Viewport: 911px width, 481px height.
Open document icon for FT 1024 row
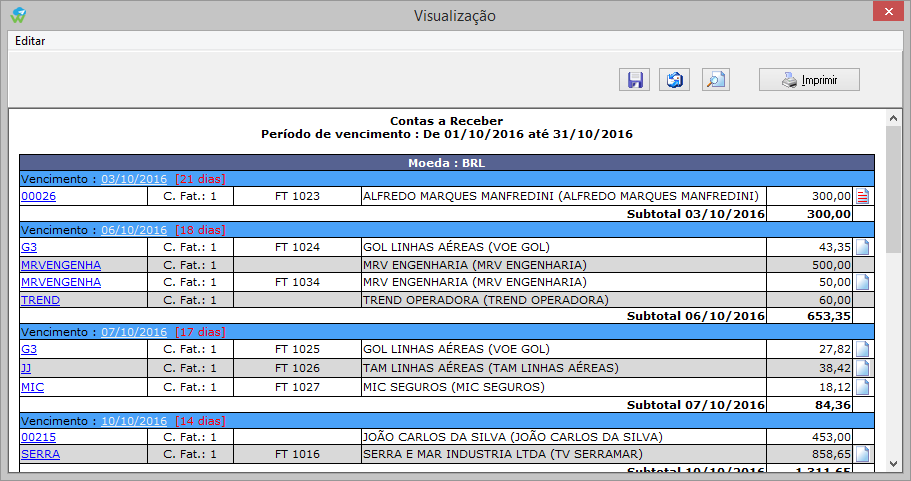pyautogui.click(x=863, y=247)
